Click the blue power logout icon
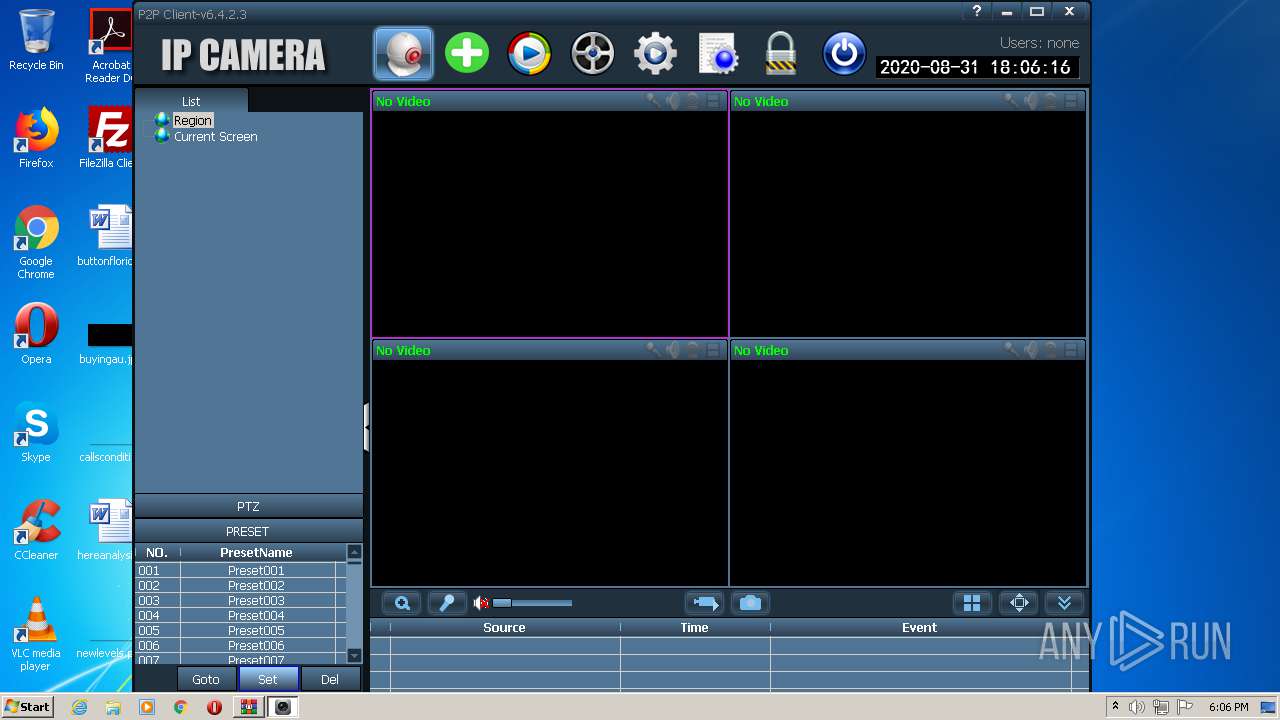Screen dimensions: 1280x720 (x=843, y=53)
